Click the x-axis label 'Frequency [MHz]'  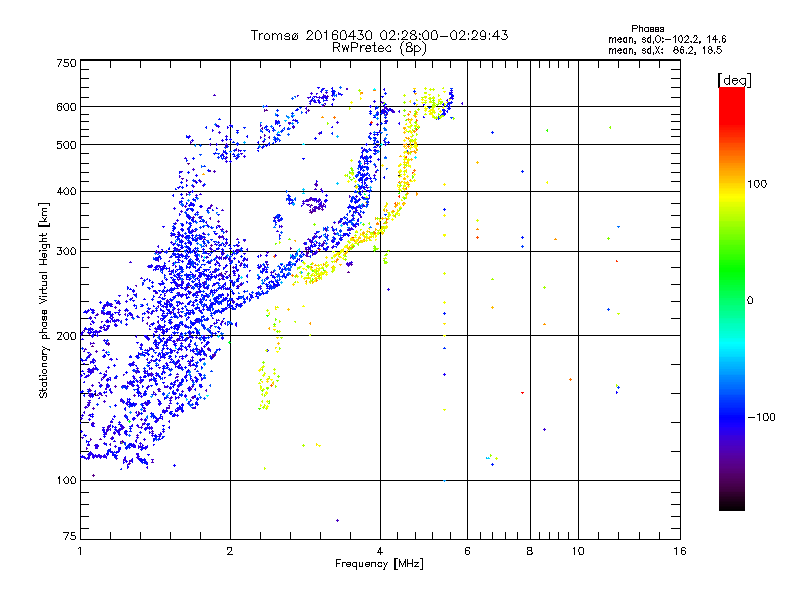[x=379, y=564]
